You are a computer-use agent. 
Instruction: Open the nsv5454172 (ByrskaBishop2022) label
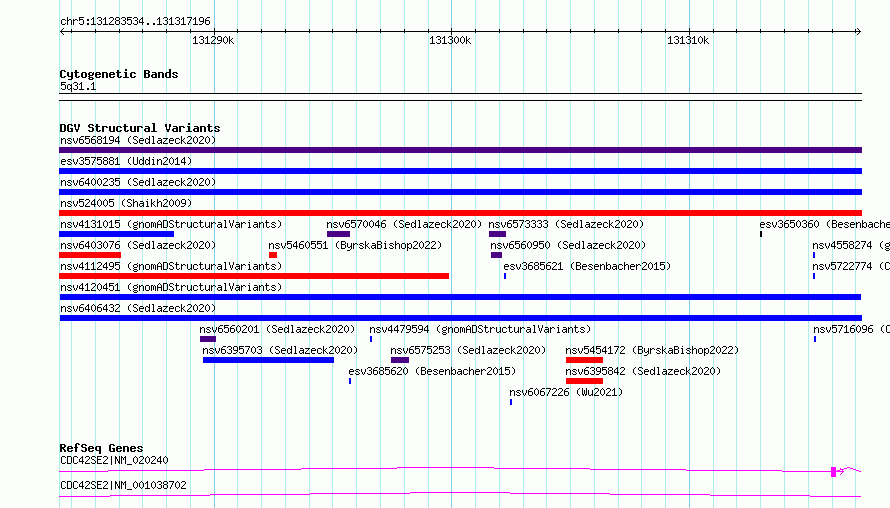(x=652, y=350)
